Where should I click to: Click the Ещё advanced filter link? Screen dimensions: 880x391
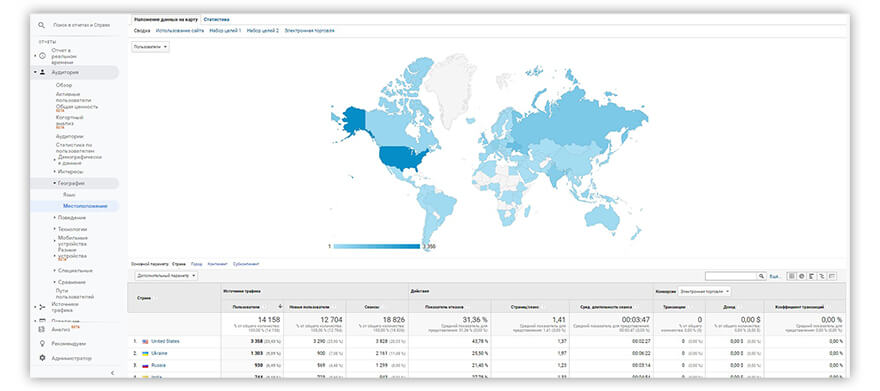click(x=774, y=277)
